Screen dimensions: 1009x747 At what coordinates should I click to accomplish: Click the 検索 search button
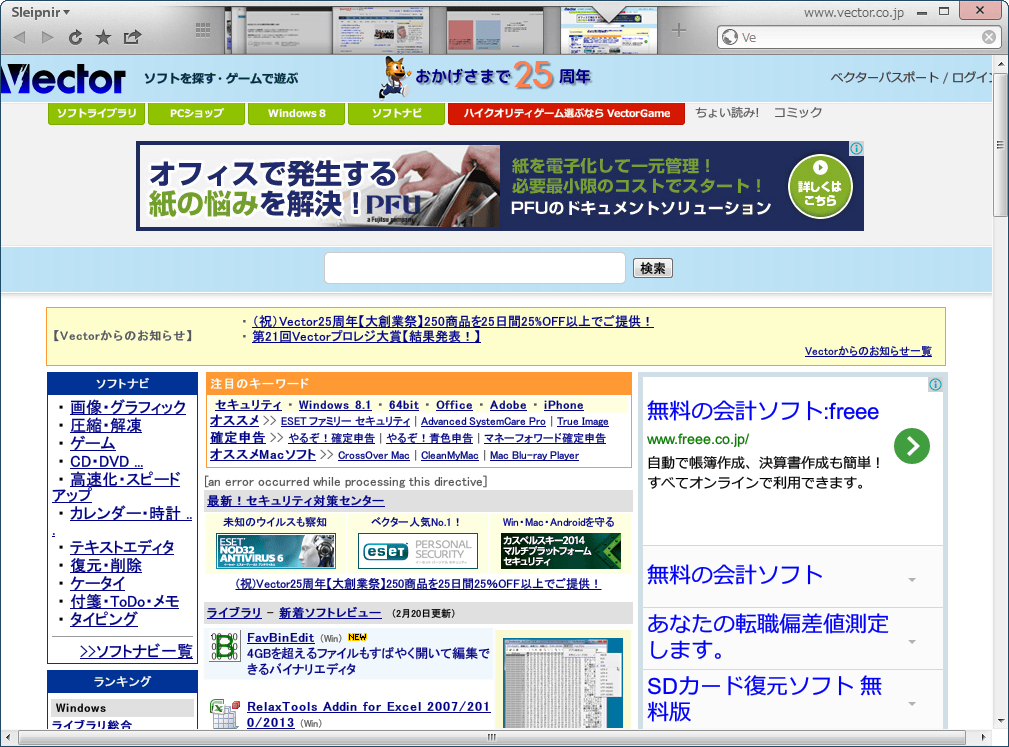click(653, 268)
